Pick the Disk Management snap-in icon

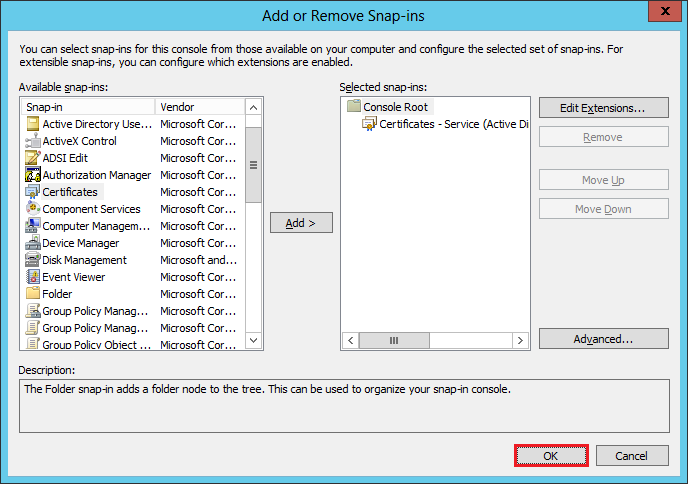(32, 260)
